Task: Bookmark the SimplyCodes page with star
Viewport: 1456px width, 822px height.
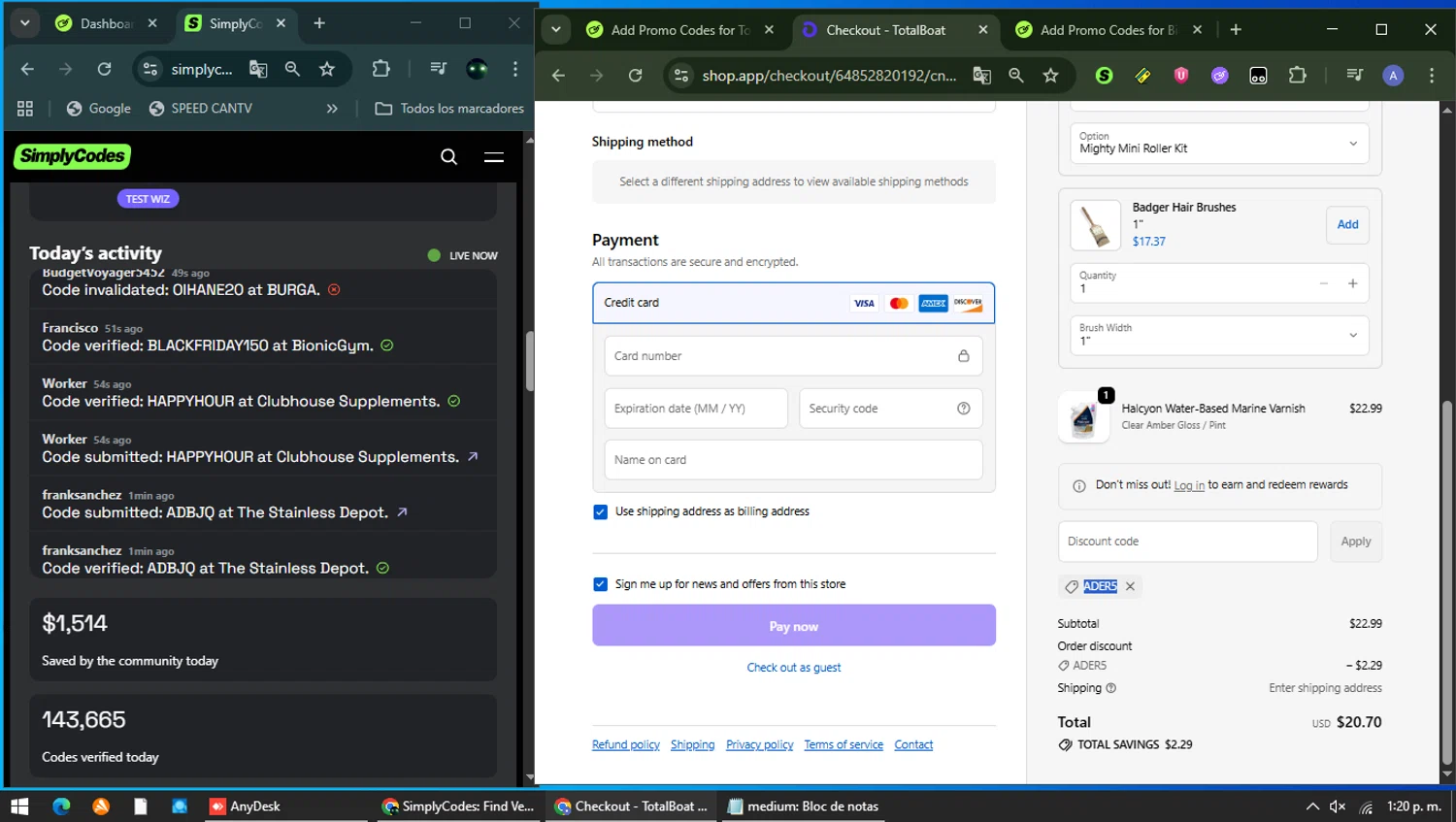Action: point(327,69)
